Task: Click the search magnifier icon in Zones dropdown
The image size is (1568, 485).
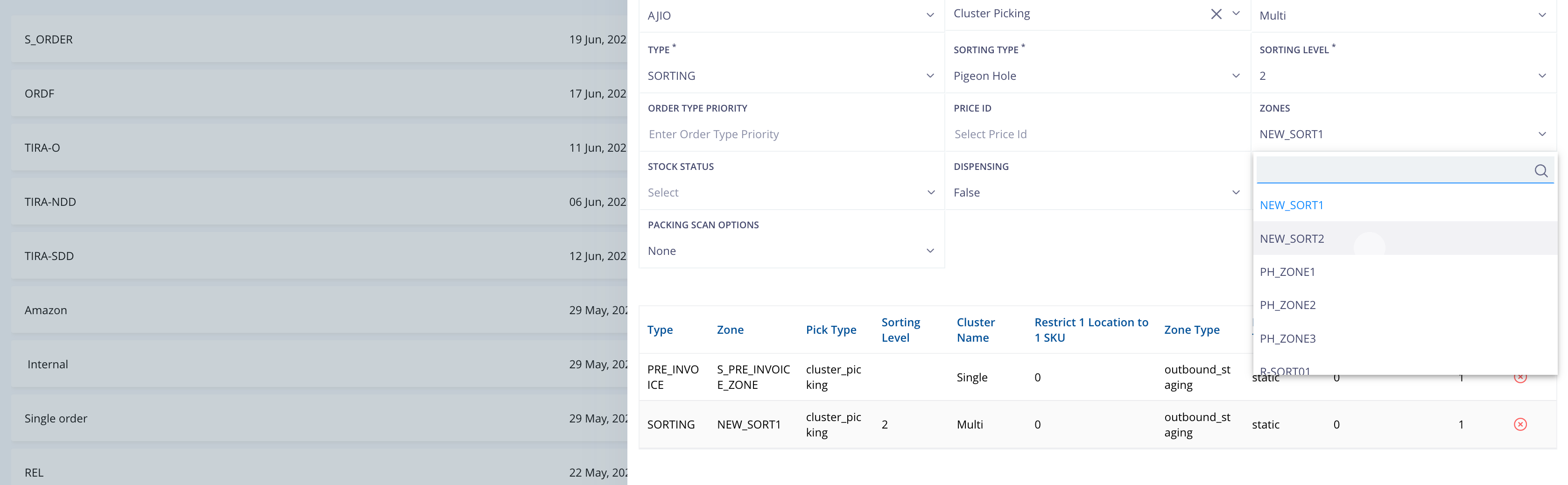Action: 1540,171
